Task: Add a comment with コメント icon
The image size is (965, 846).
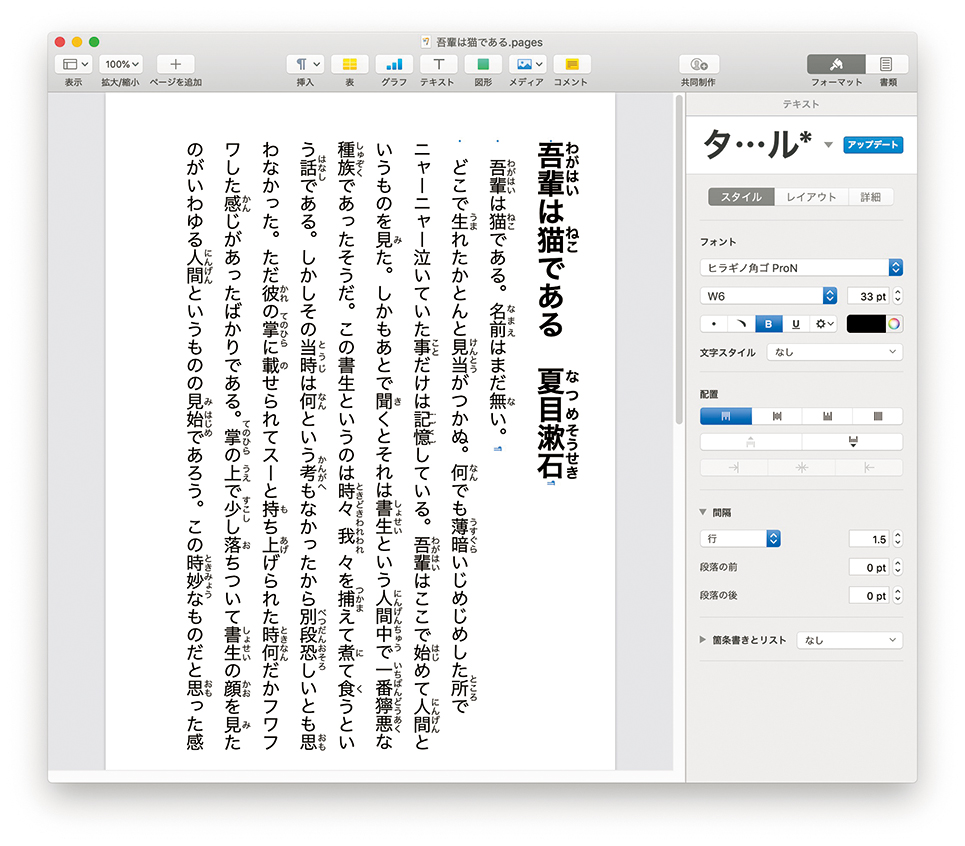Action: pos(571,64)
